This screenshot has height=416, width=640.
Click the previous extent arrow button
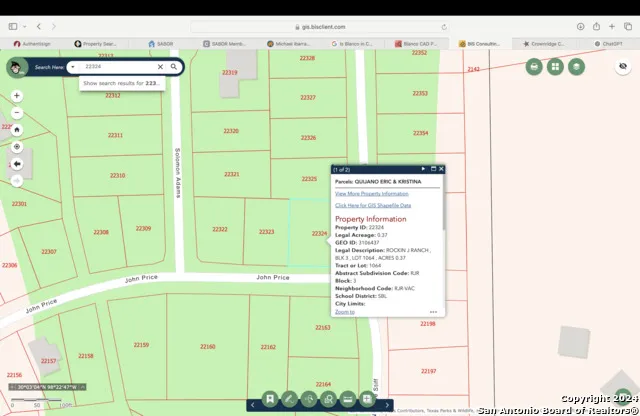coord(17,164)
